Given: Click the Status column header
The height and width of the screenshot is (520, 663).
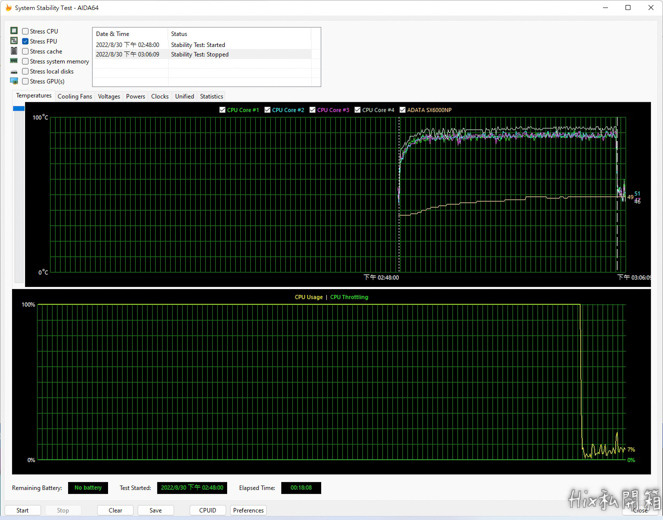Looking at the screenshot, I should [240, 33].
